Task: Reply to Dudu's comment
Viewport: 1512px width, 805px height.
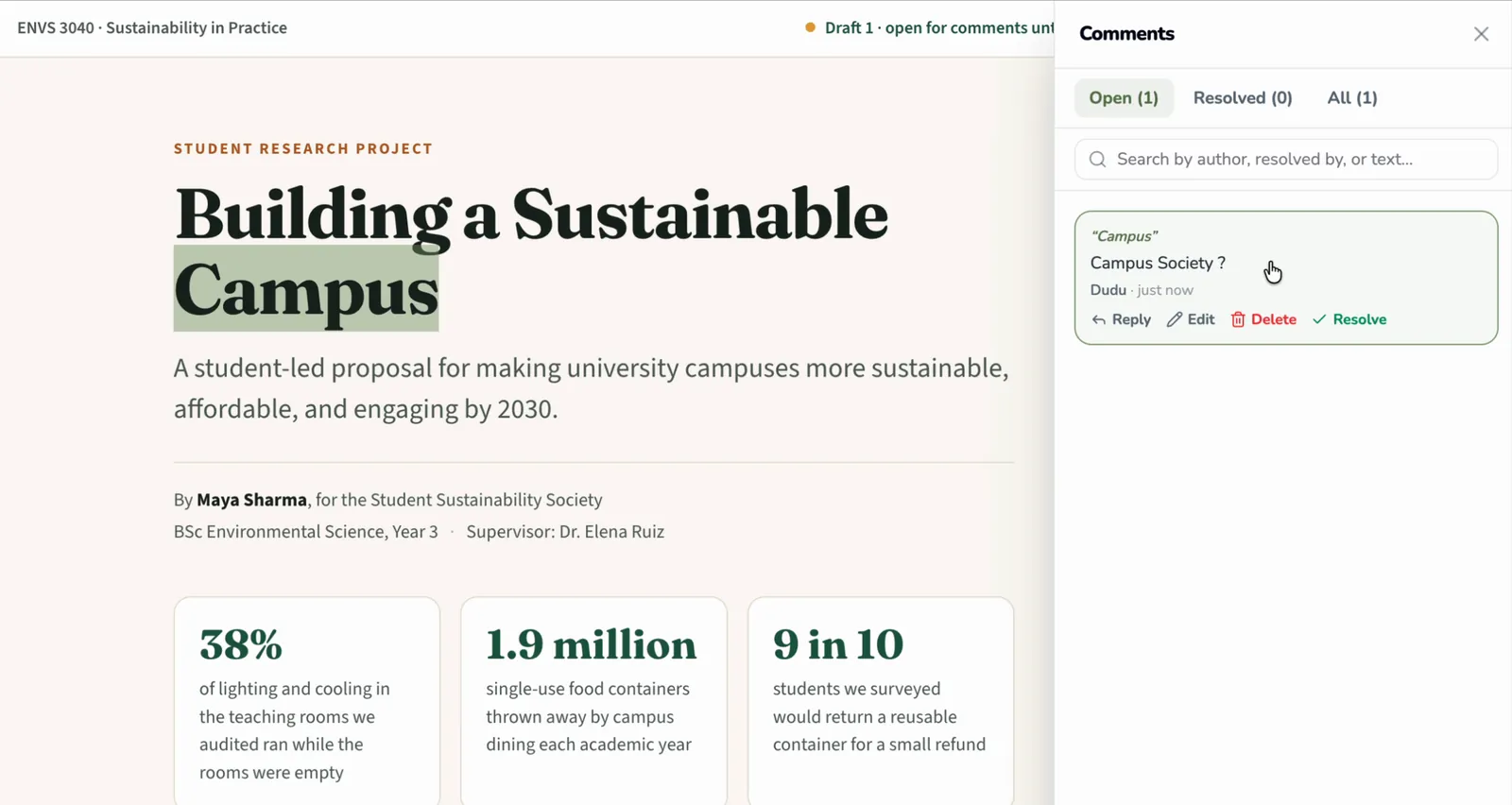Action: [x=1122, y=319]
